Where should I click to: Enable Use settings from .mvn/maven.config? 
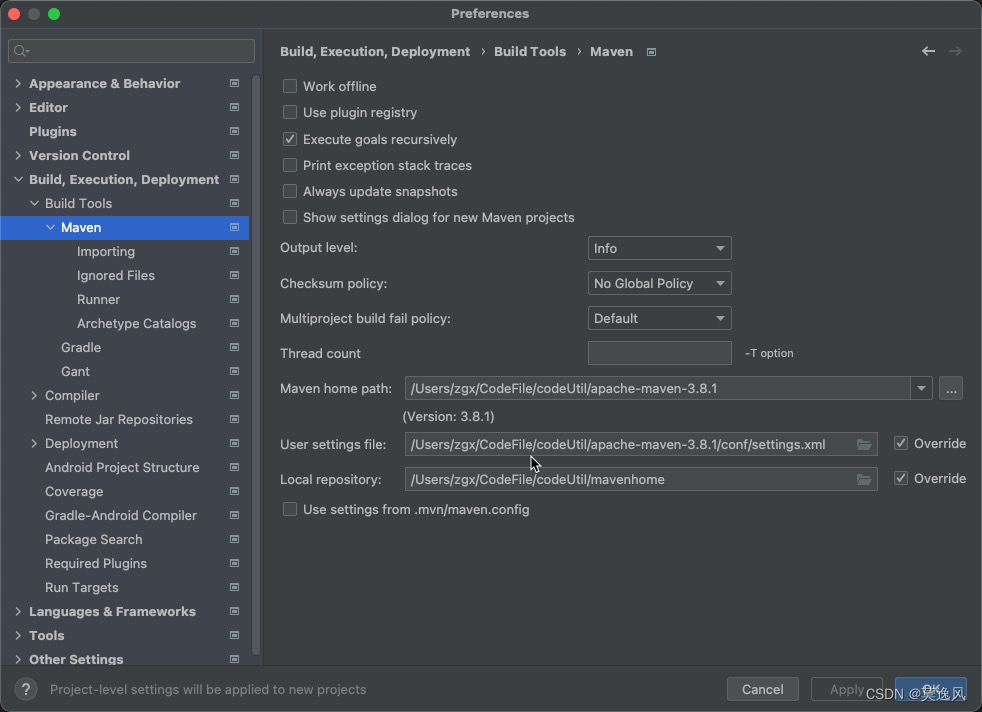[x=289, y=509]
